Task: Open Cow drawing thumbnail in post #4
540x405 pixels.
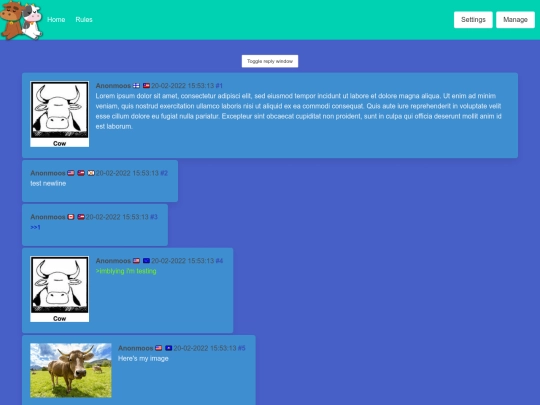Action: click(60, 289)
